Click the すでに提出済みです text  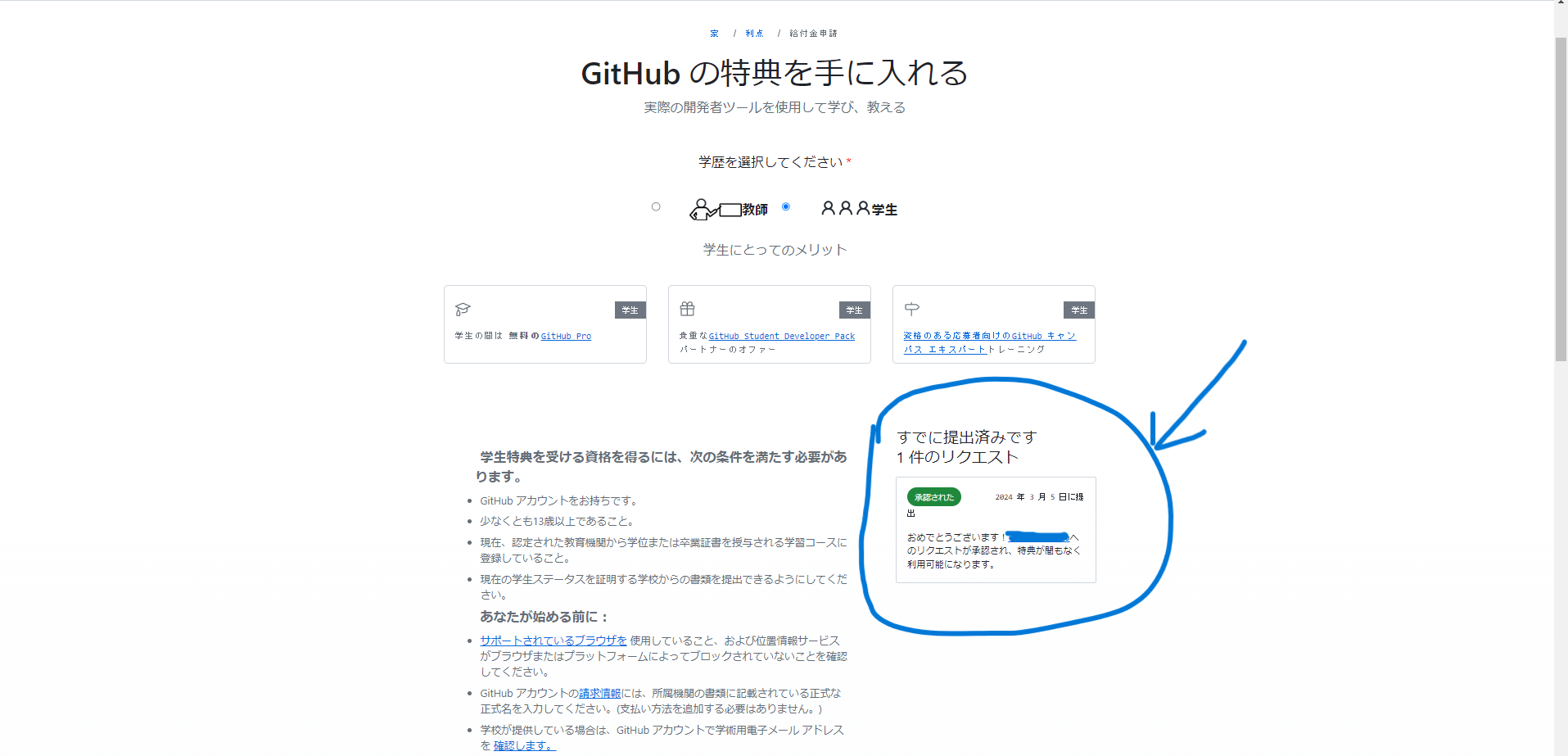click(x=966, y=437)
